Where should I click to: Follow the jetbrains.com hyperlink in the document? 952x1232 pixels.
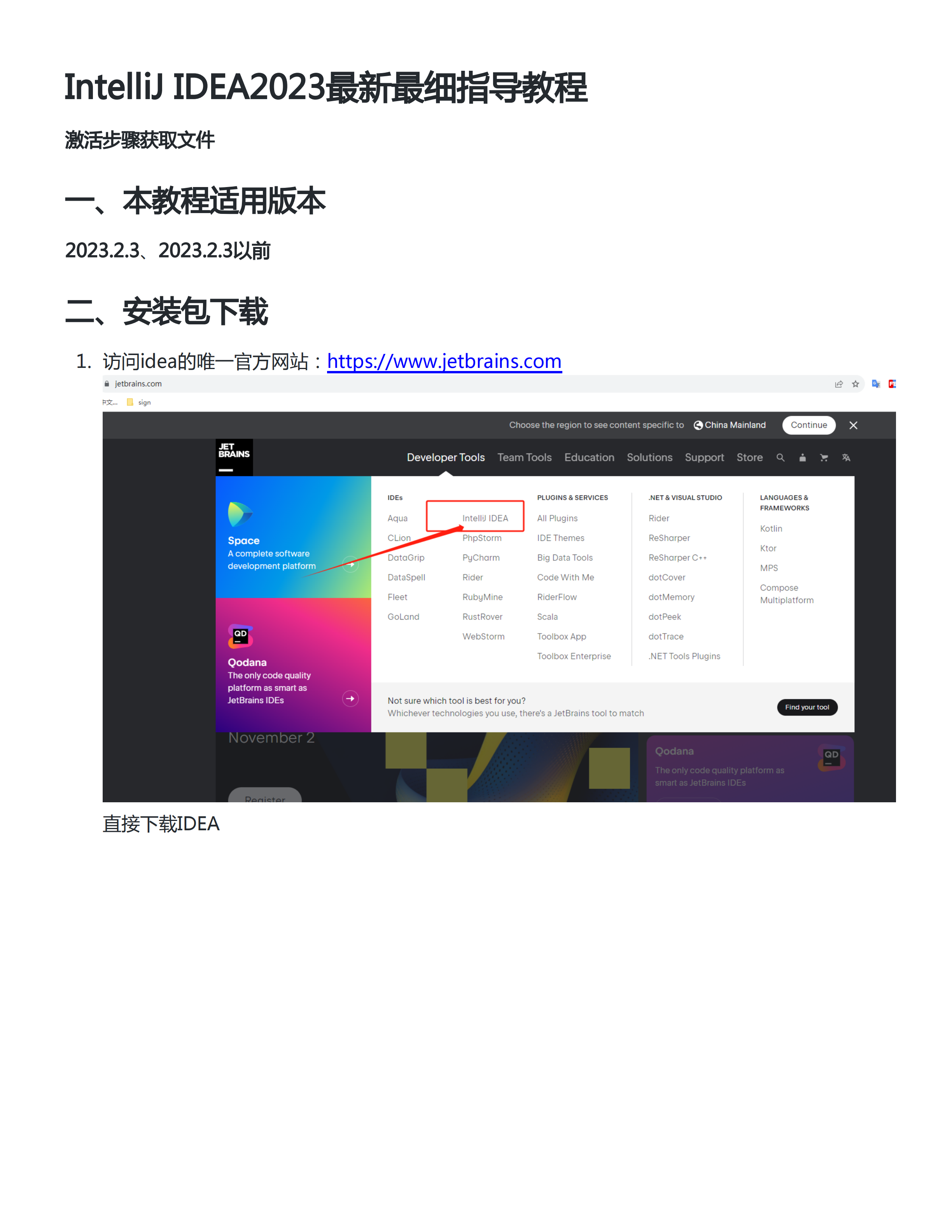pyautogui.click(x=444, y=362)
